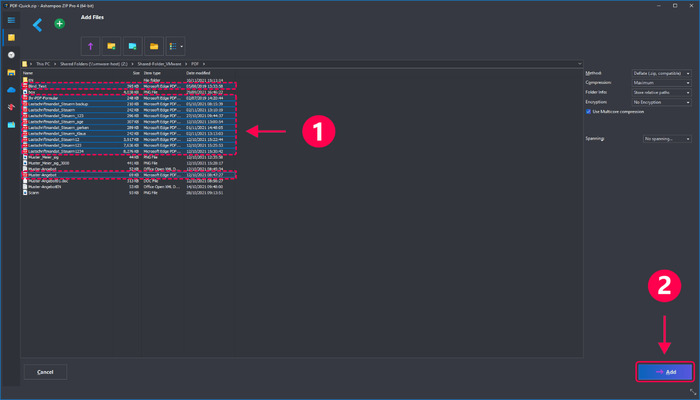Select Lastschriftmandat_Steuern_123 file
Viewport: 700px width, 400px height.
129,116
